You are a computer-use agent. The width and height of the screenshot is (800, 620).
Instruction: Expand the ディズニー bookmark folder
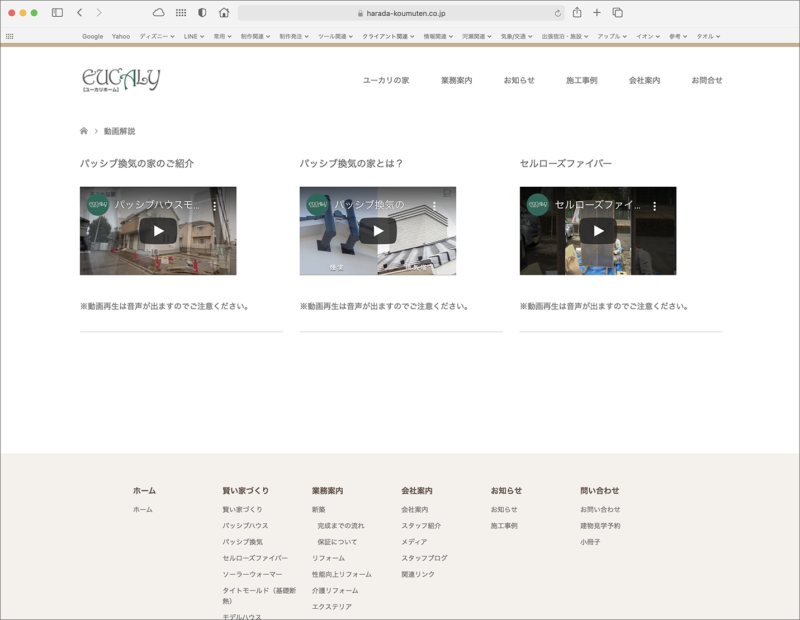(x=157, y=36)
